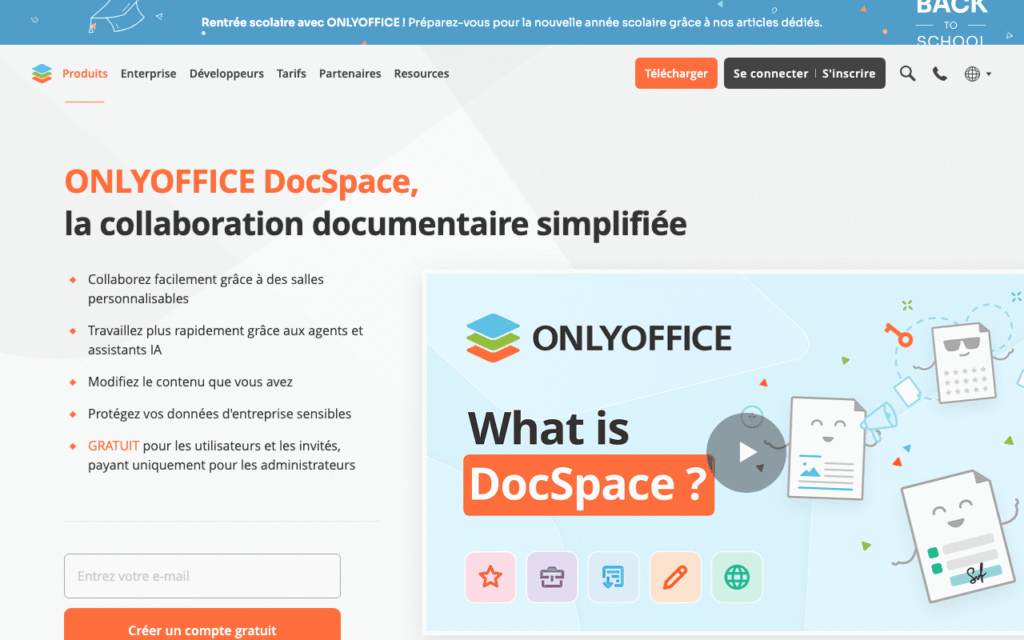Click the ONLYOFFICE logo in the navigation bar
Screen dimensions: 1024x640
coord(42,73)
